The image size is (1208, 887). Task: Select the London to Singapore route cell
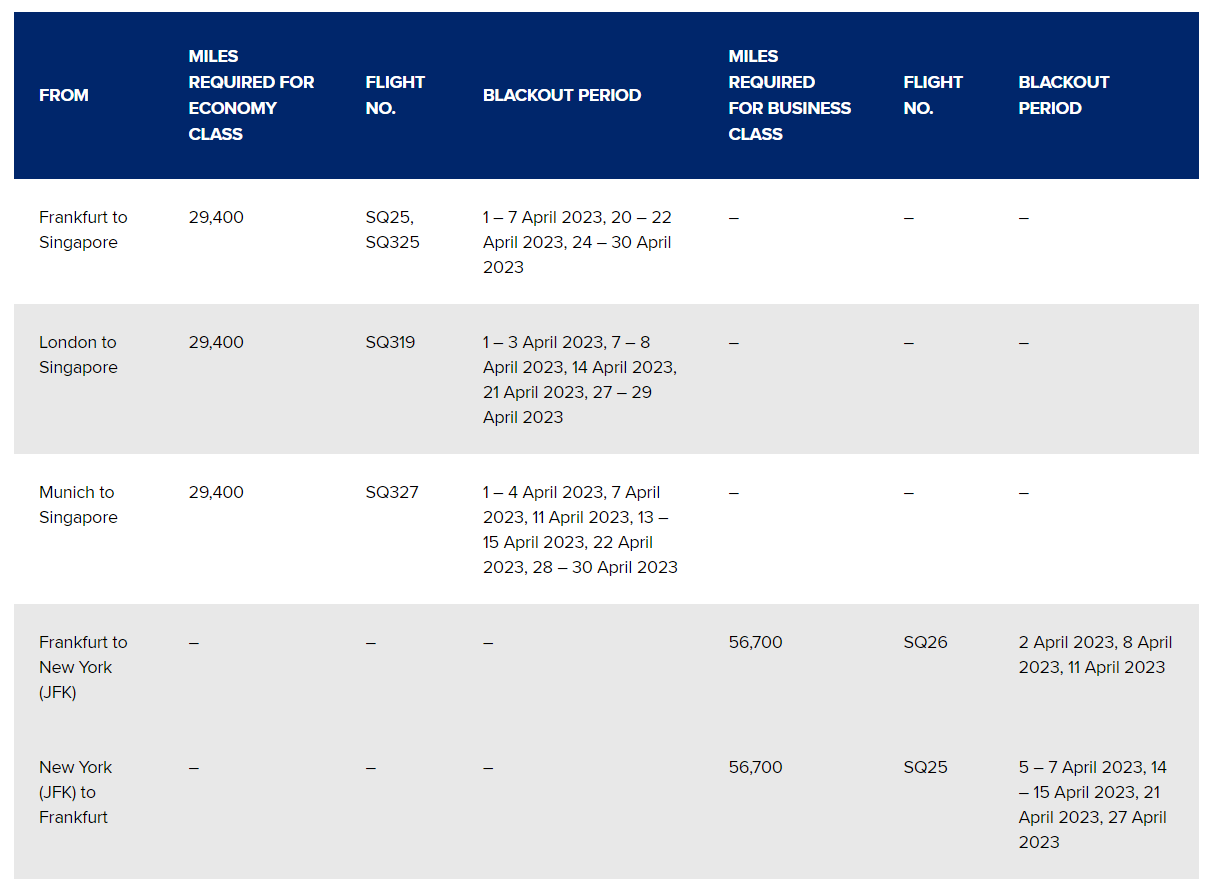[78, 355]
